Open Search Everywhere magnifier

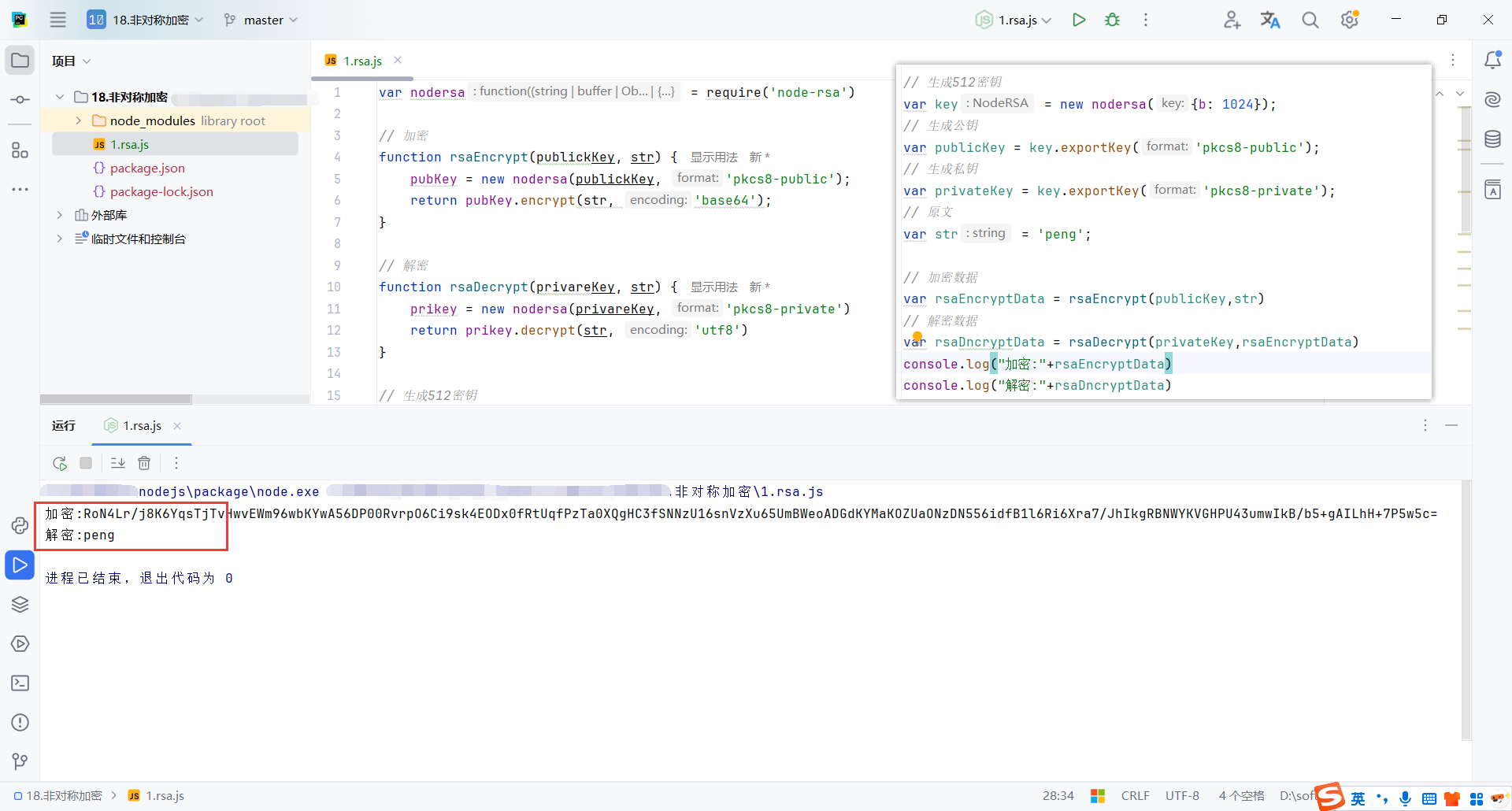[x=1310, y=20]
